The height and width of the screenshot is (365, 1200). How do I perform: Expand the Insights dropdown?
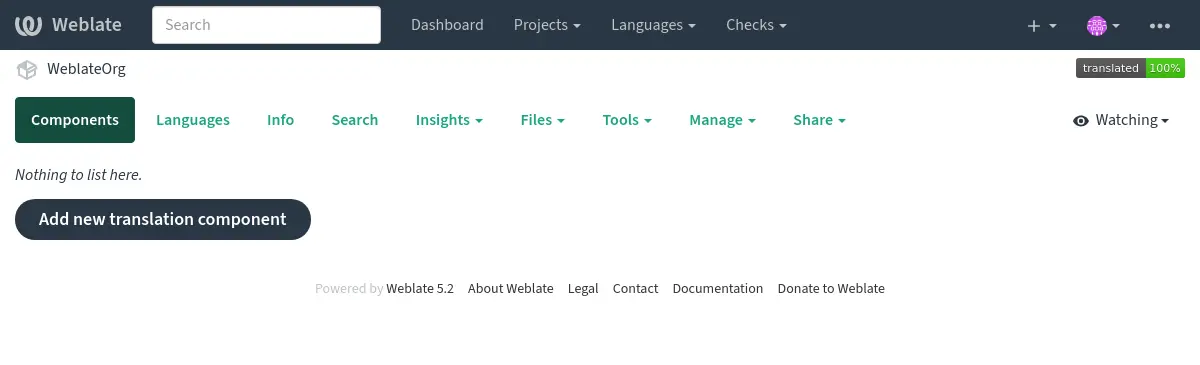pyautogui.click(x=449, y=120)
